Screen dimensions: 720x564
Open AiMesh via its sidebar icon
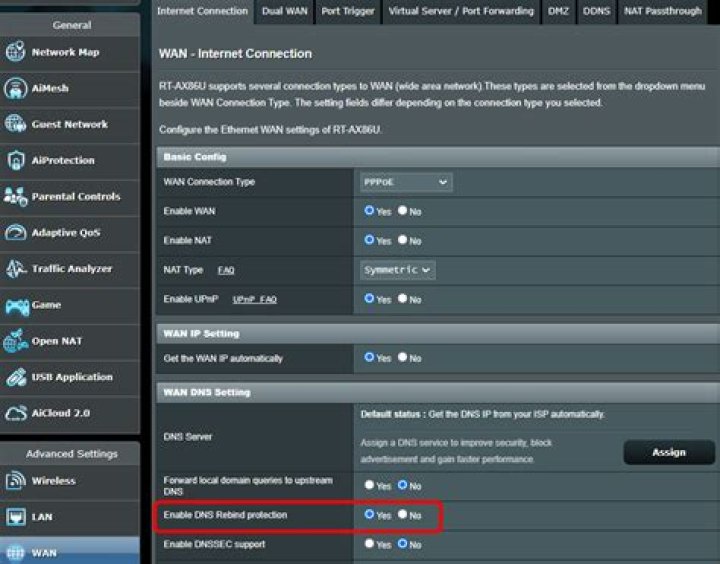click(x=16, y=89)
